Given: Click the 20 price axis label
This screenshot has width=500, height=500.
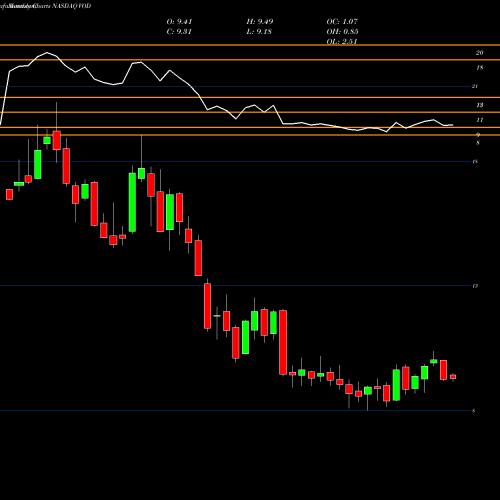Looking at the screenshot, I should click(x=479, y=53).
